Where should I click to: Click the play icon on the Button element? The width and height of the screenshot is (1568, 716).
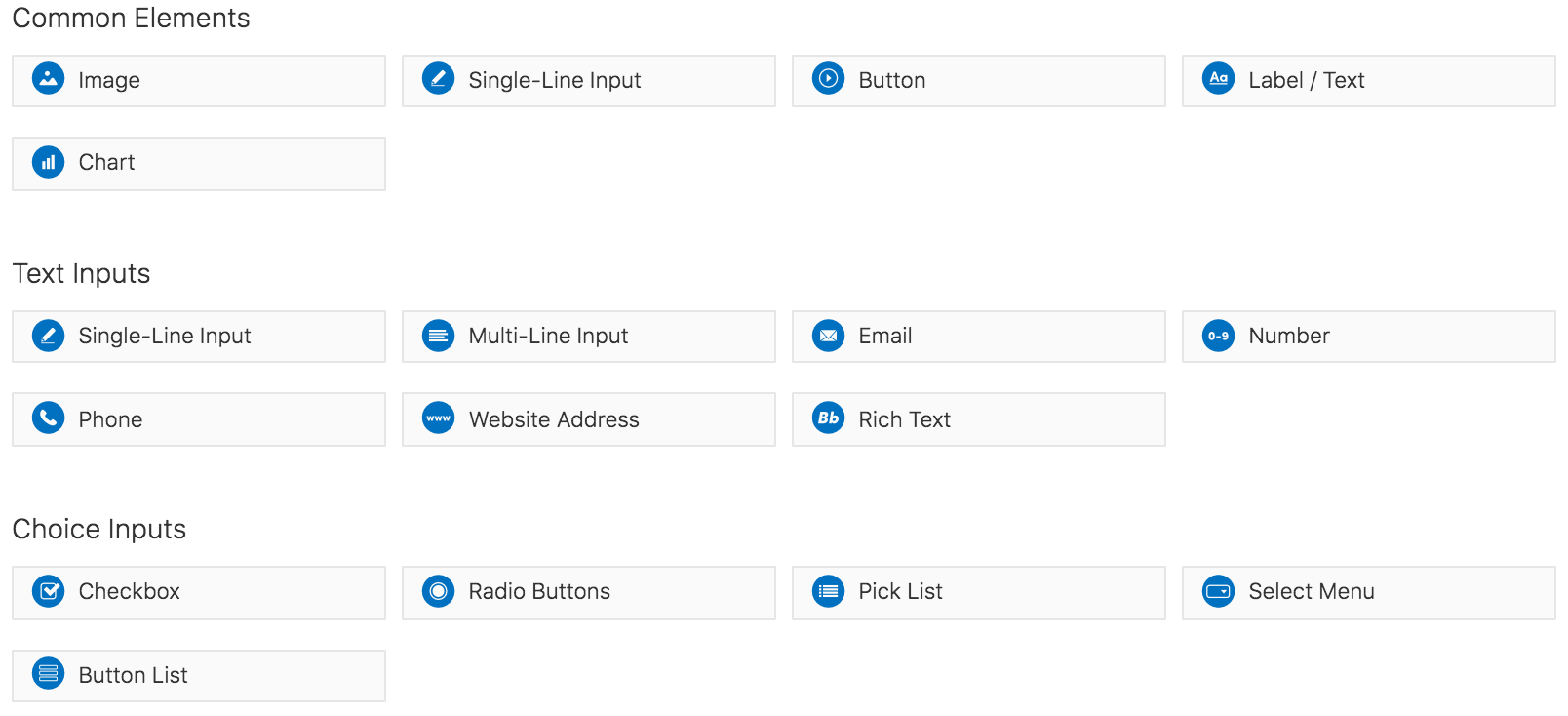point(828,80)
